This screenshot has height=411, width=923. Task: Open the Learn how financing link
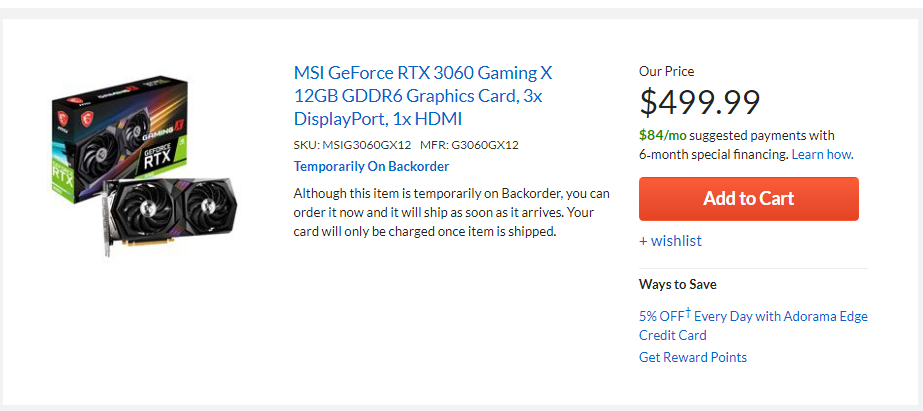pos(822,155)
